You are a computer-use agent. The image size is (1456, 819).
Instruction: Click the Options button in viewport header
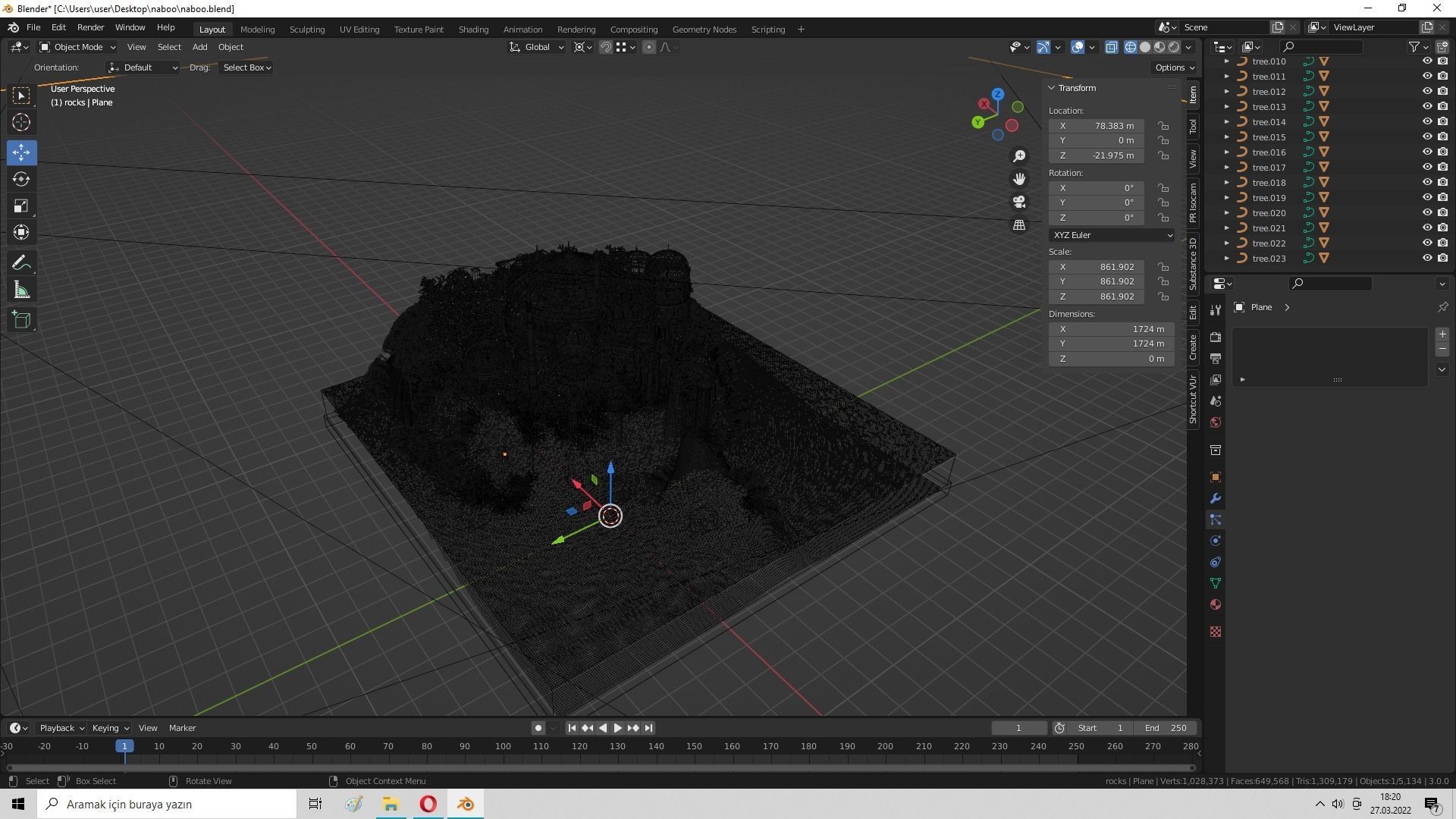point(1173,67)
